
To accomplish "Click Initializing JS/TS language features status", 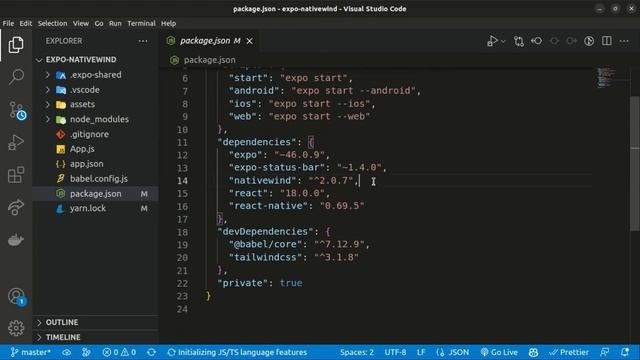I will click(x=237, y=352).
